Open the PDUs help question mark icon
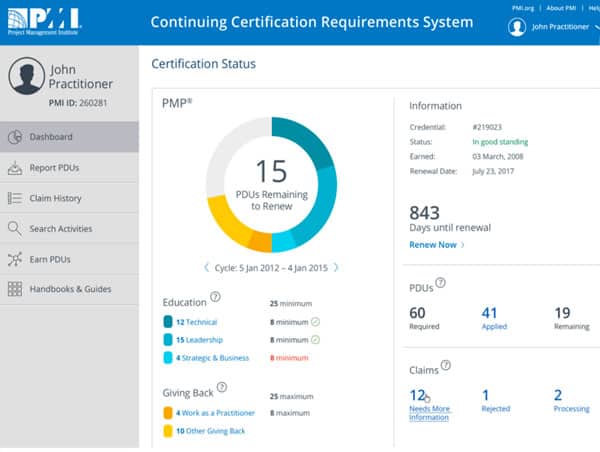The width and height of the screenshot is (600, 452). click(x=440, y=282)
